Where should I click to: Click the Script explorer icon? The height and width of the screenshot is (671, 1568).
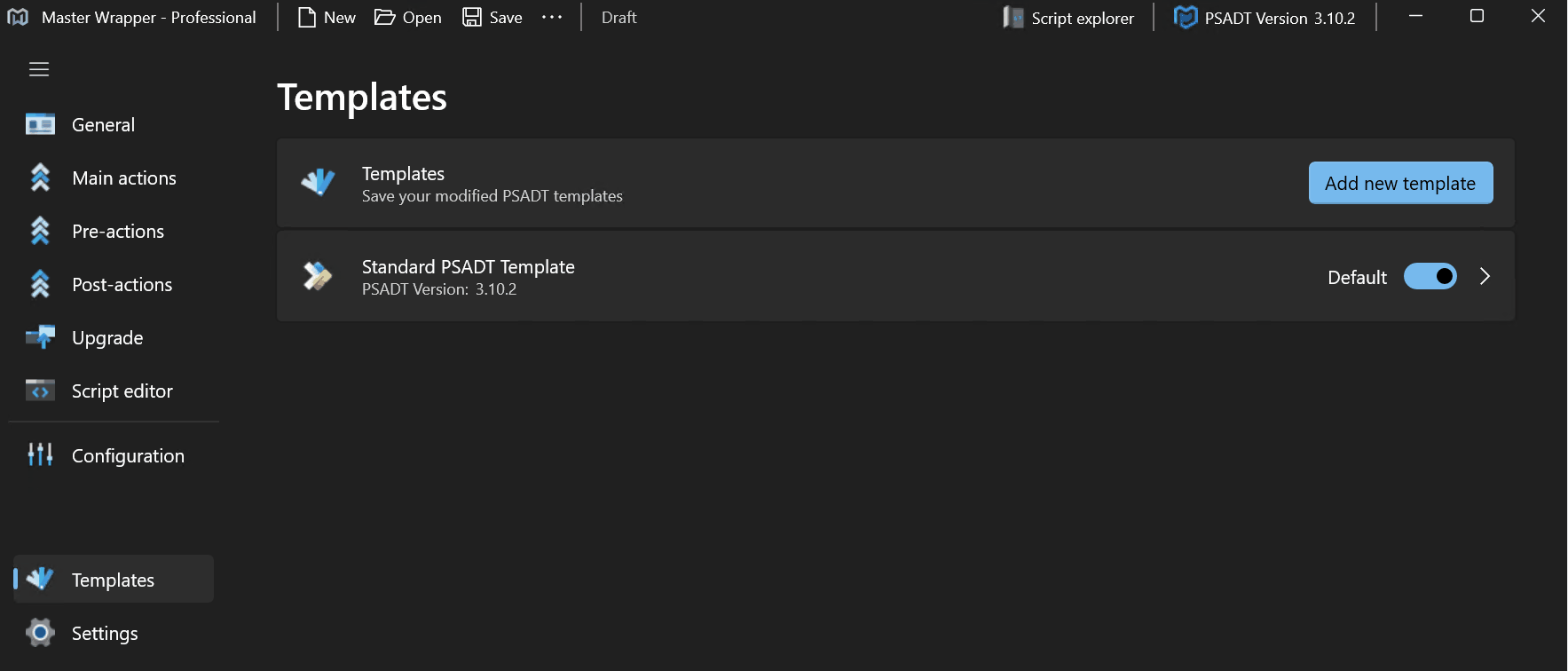(1013, 17)
